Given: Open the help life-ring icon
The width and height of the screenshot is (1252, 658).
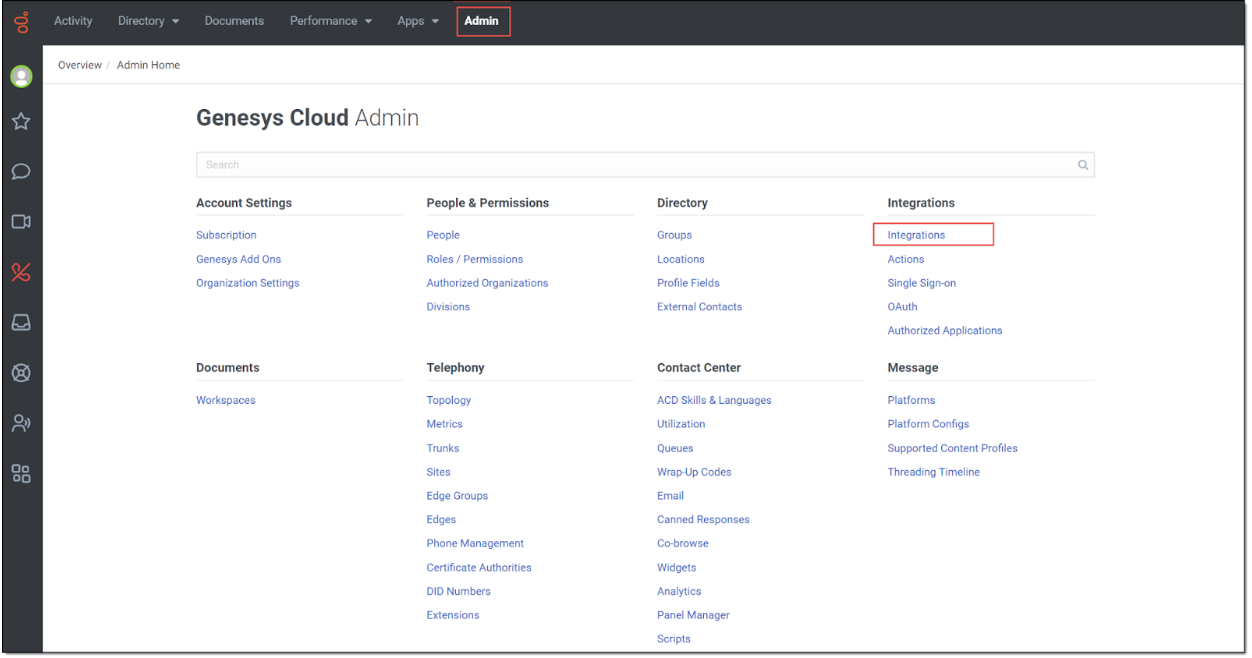Looking at the screenshot, I should pyautogui.click(x=21, y=372).
